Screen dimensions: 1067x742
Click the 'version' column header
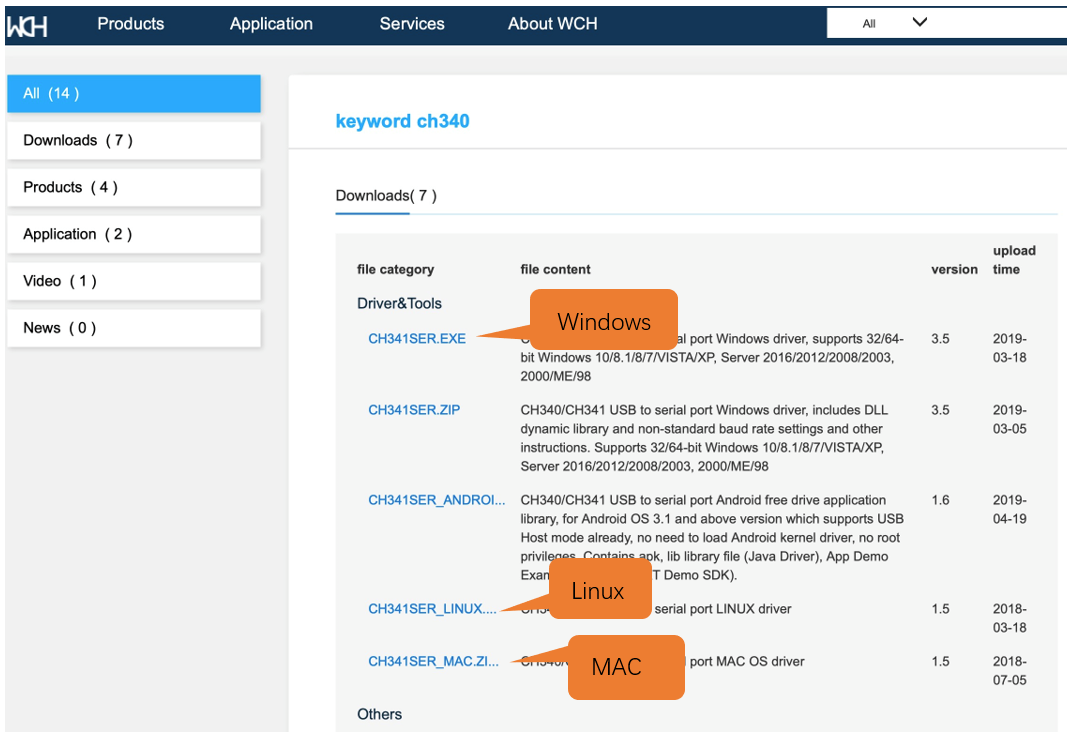954,270
